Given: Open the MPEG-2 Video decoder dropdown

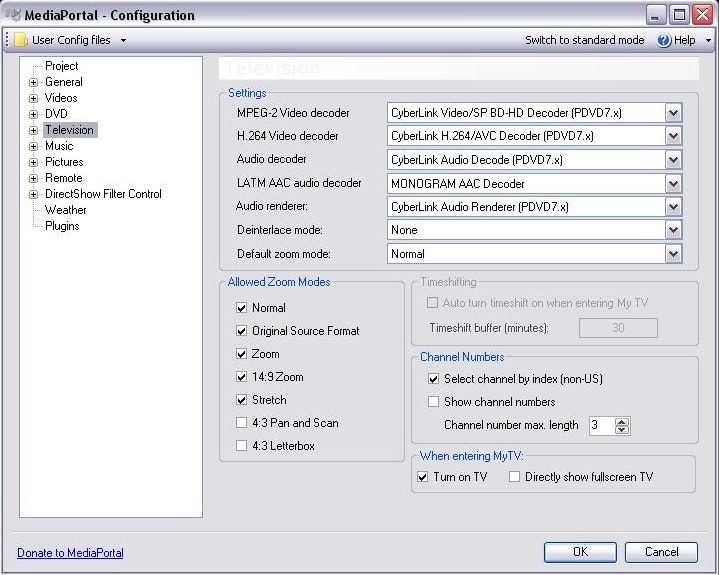Looking at the screenshot, I should tap(673, 113).
